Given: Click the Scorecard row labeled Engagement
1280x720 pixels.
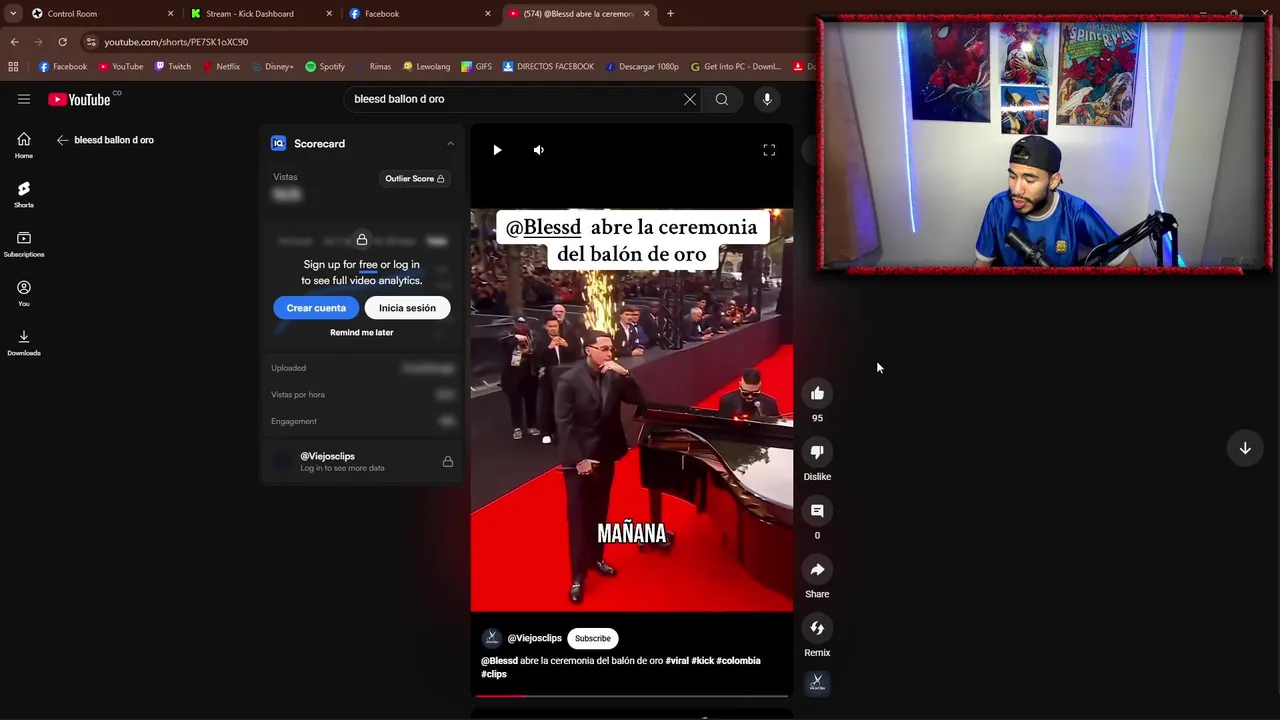Looking at the screenshot, I should 362,421.
